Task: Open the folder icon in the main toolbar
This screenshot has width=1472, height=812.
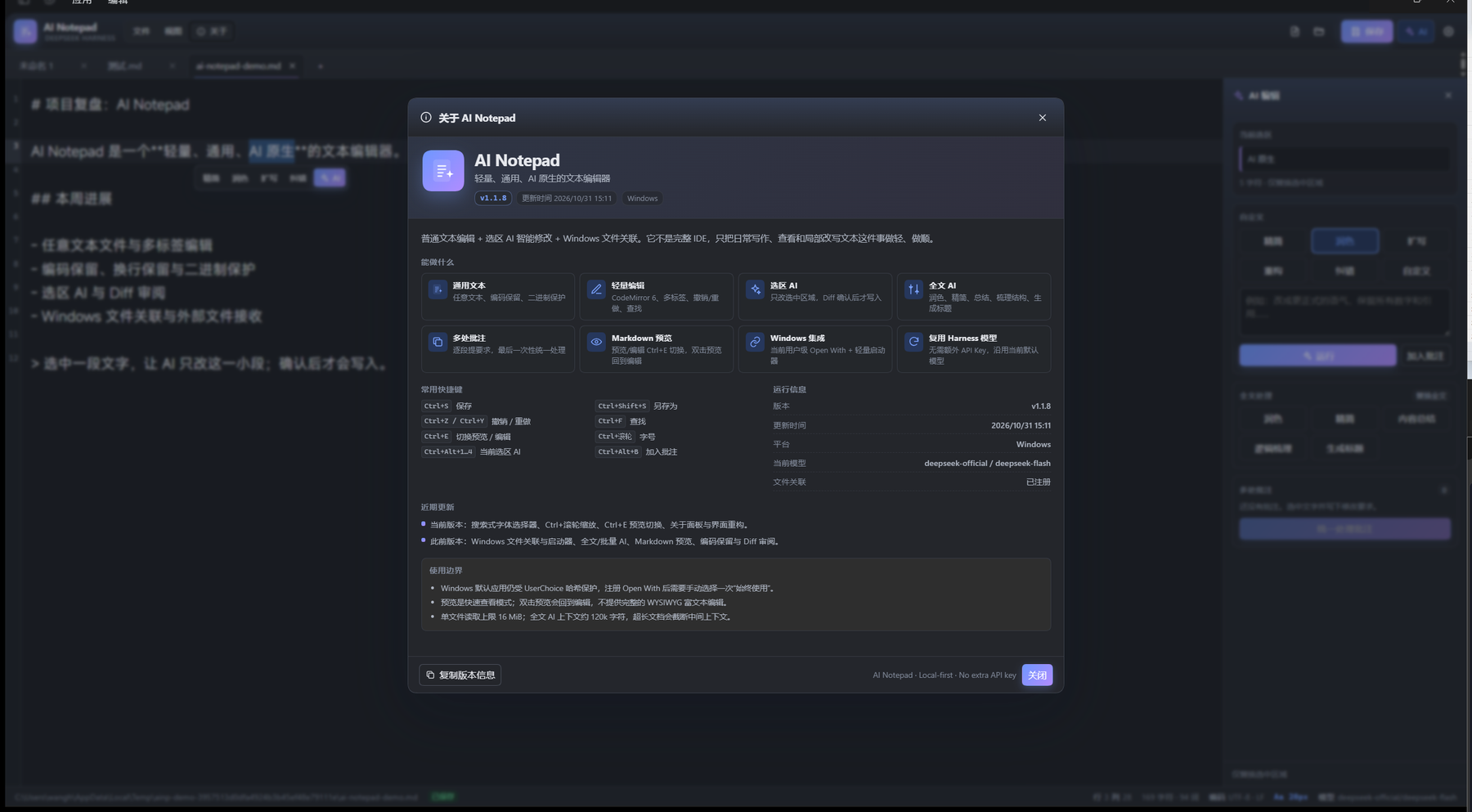Action: [1319, 32]
